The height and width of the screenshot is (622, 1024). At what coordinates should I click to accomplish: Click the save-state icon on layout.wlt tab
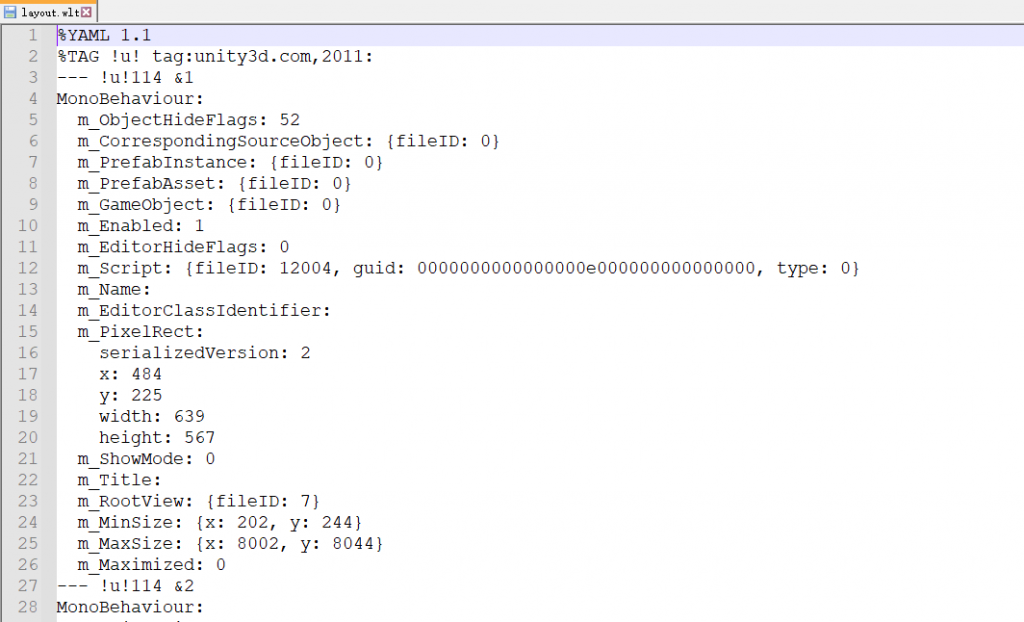pyautogui.click(x=11, y=12)
